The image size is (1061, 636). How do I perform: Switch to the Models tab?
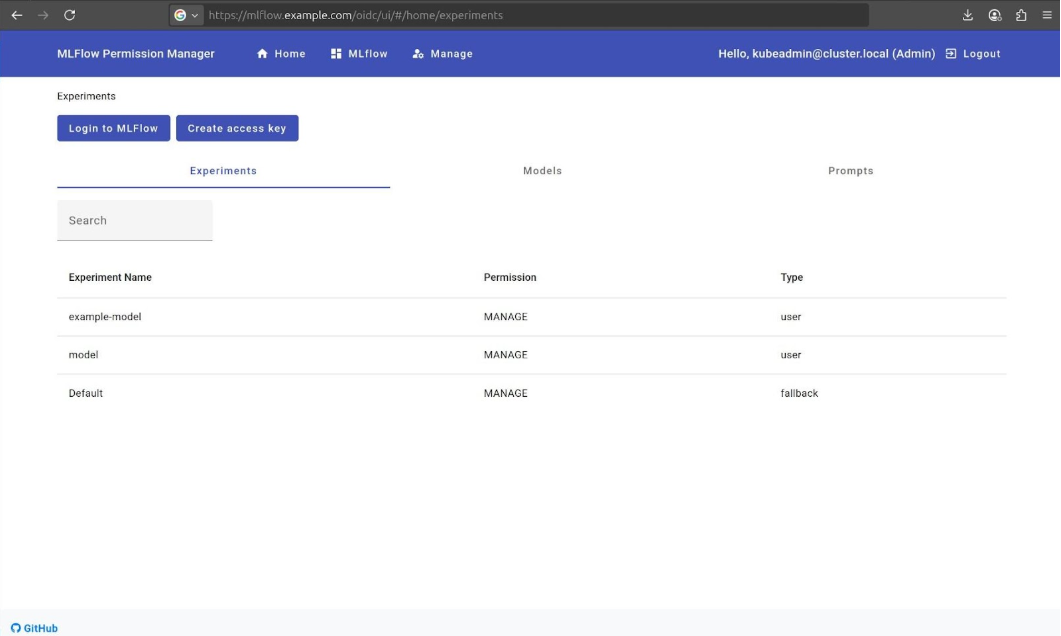pos(542,171)
